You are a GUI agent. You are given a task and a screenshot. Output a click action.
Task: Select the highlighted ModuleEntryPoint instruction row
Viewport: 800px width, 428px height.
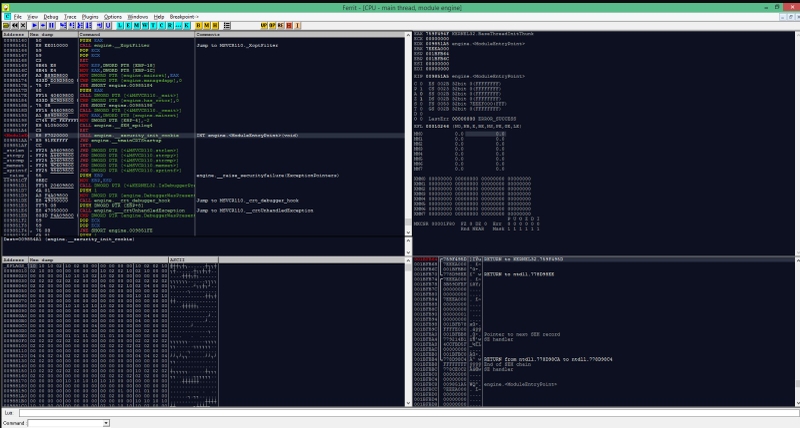pos(204,136)
